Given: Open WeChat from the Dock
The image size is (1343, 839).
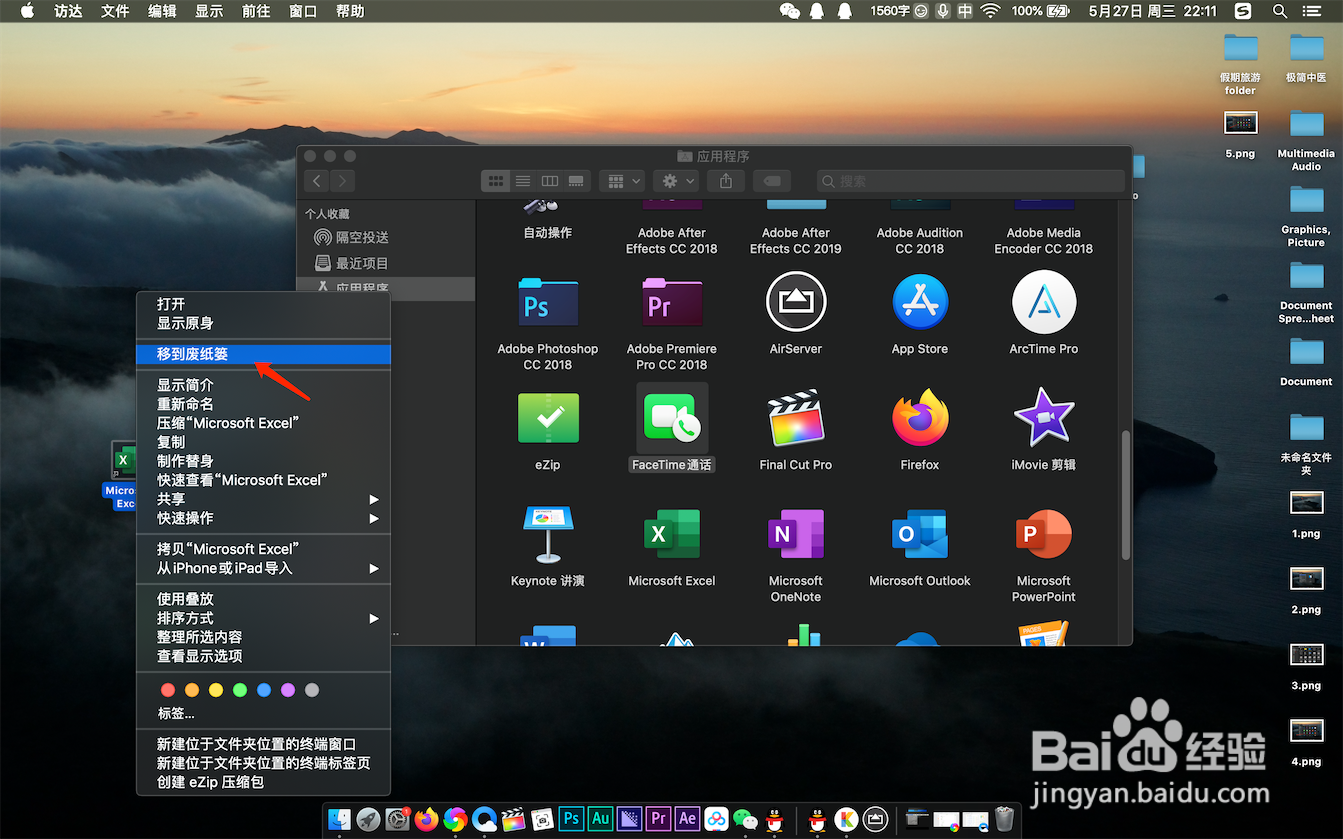Looking at the screenshot, I should coord(746,819).
